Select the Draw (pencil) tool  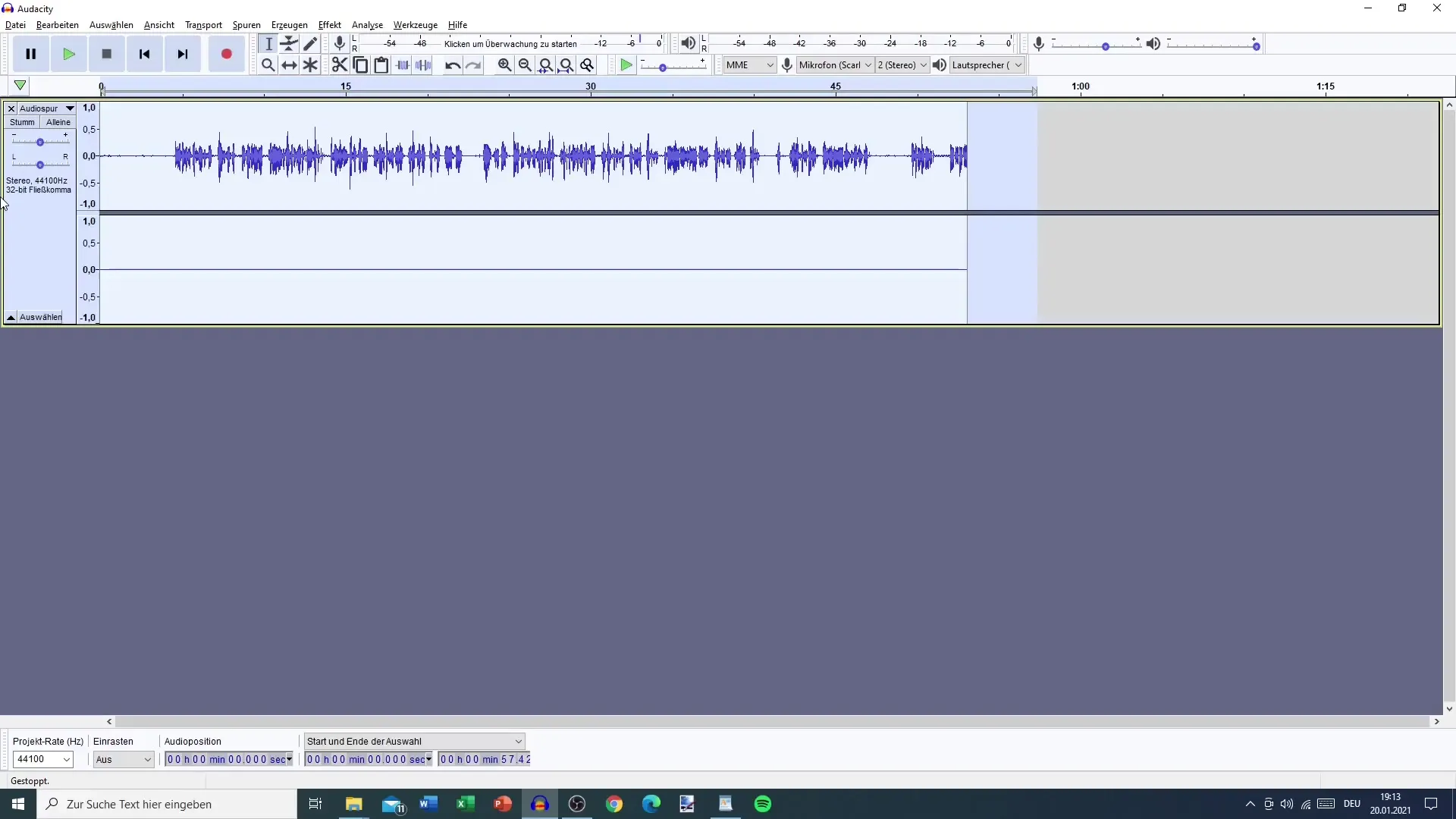point(310,44)
